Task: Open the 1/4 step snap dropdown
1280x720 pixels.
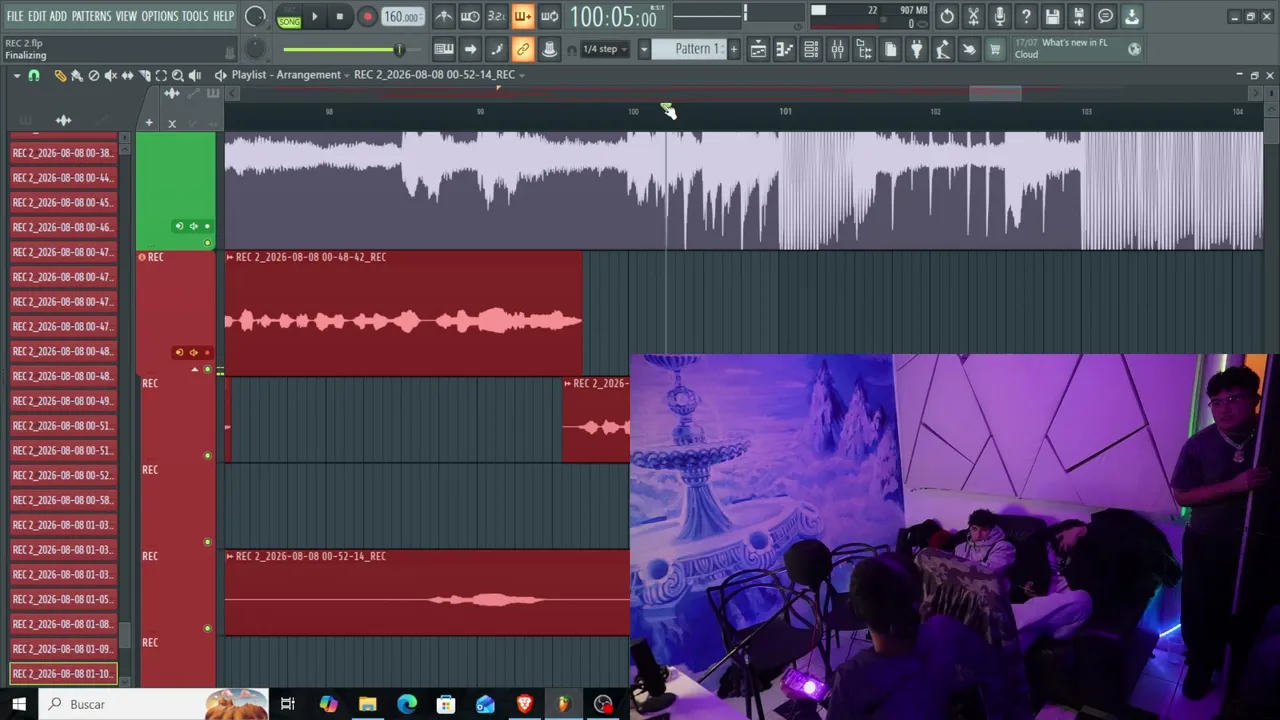Action: [x=606, y=49]
